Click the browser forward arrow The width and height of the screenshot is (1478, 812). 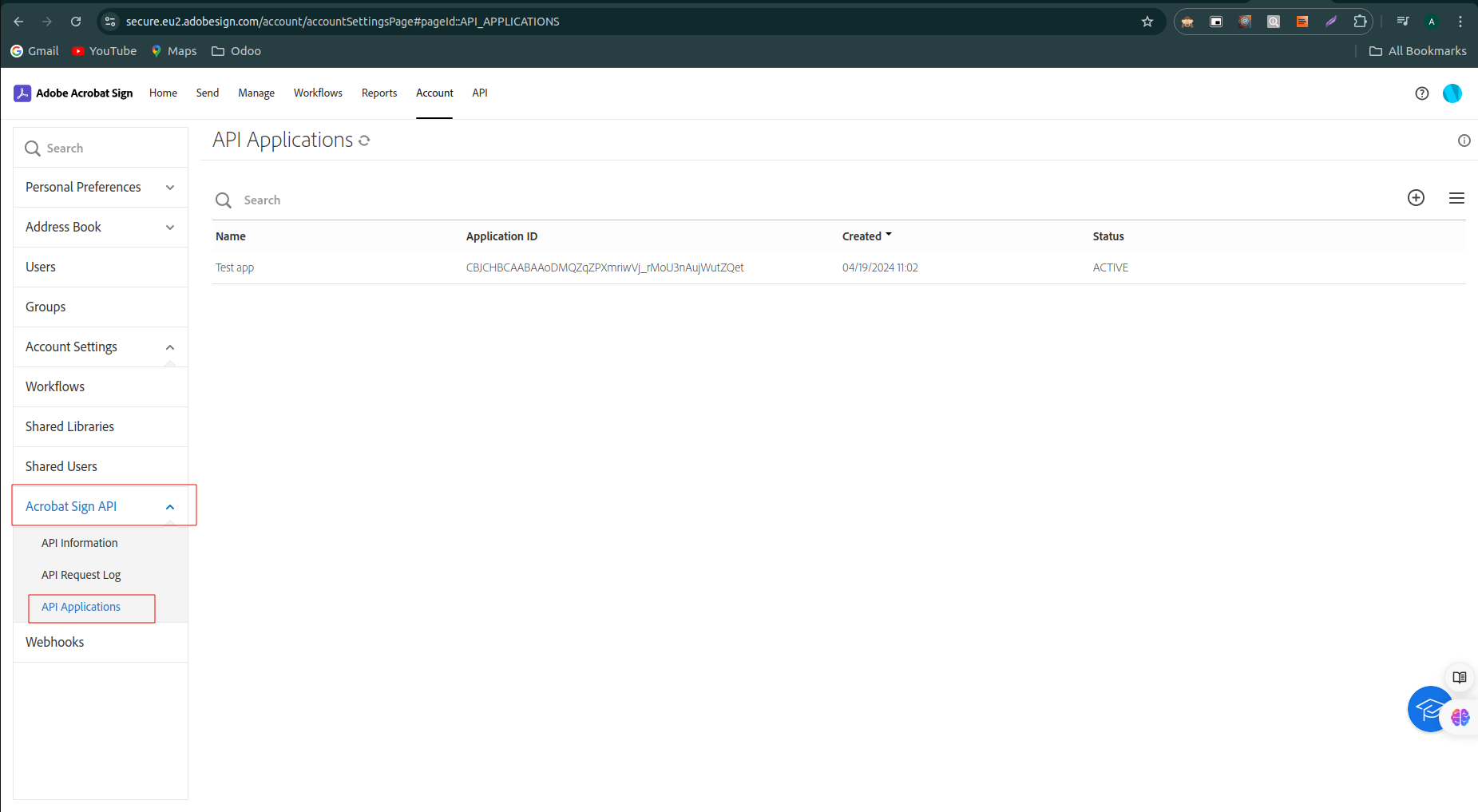point(47,22)
